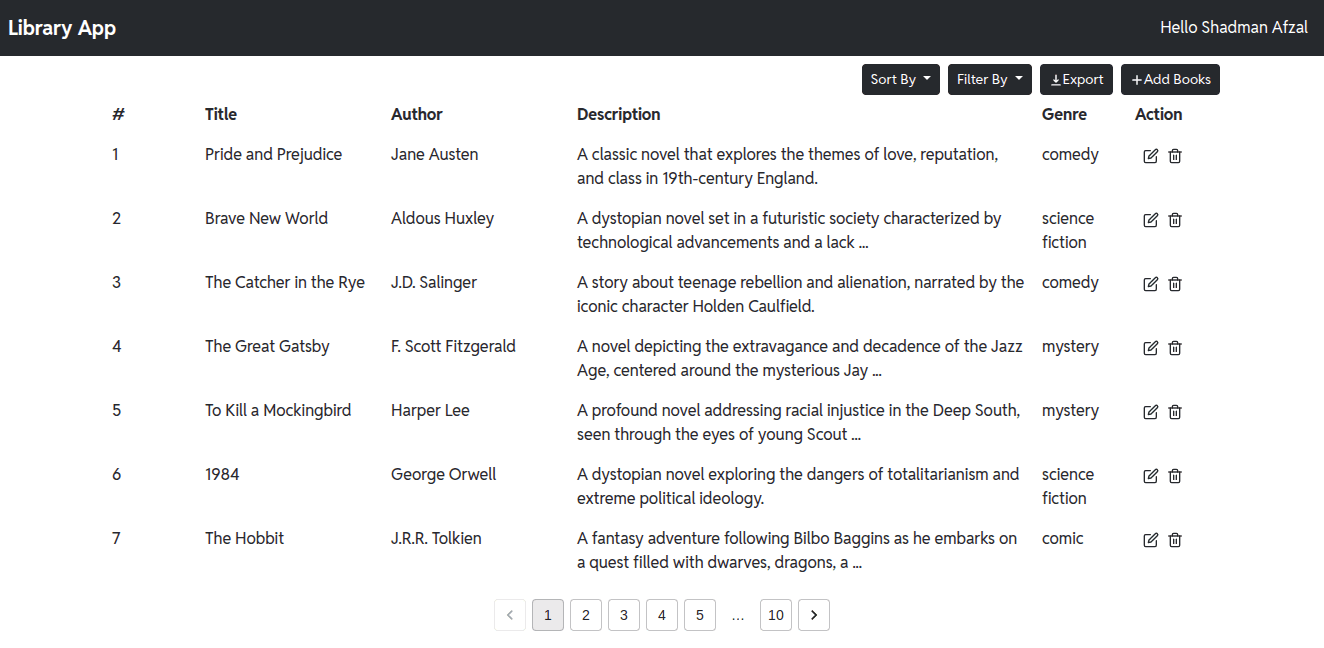The width and height of the screenshot is (1324, 648).
Task: Select the Brave New World title
Action: 267,218
